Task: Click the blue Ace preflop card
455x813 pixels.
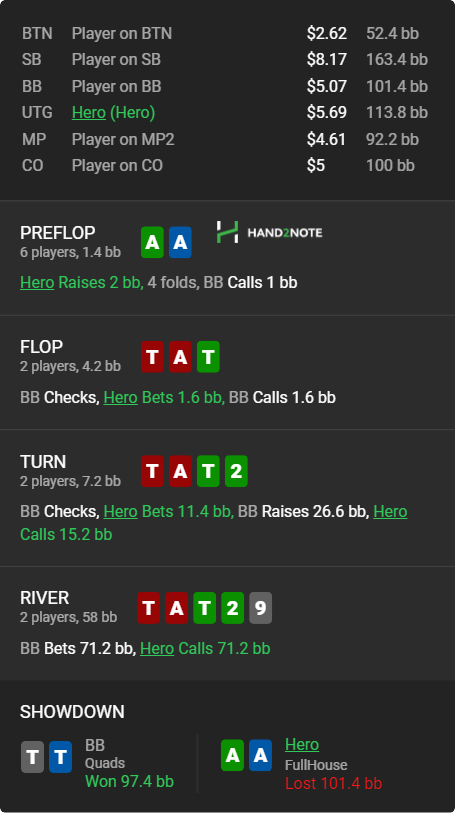Action: [180, 242]
